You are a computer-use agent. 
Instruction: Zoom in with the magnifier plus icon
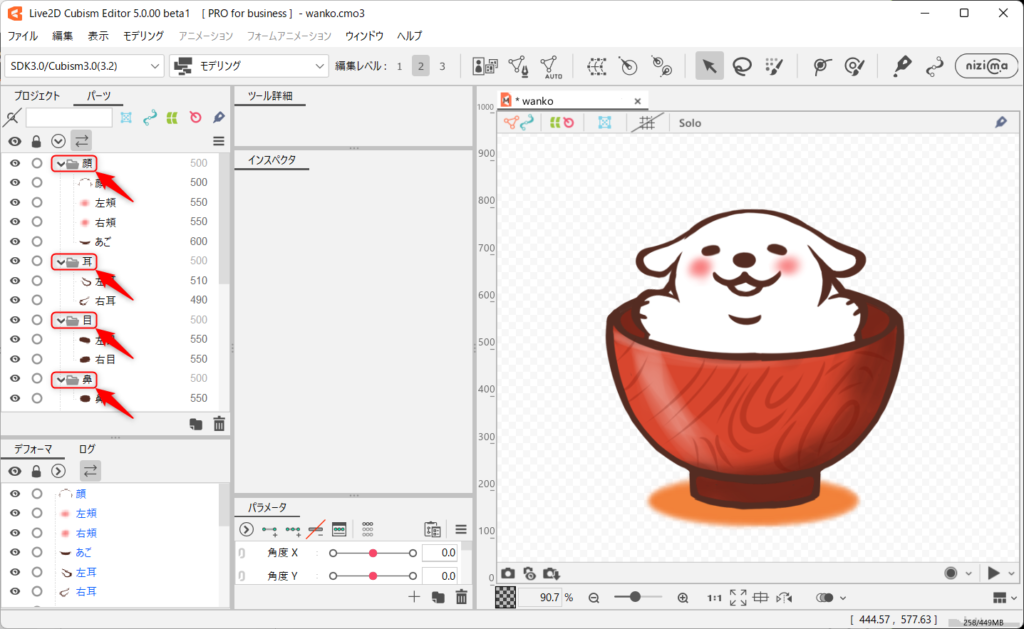(x=683, y=597)
